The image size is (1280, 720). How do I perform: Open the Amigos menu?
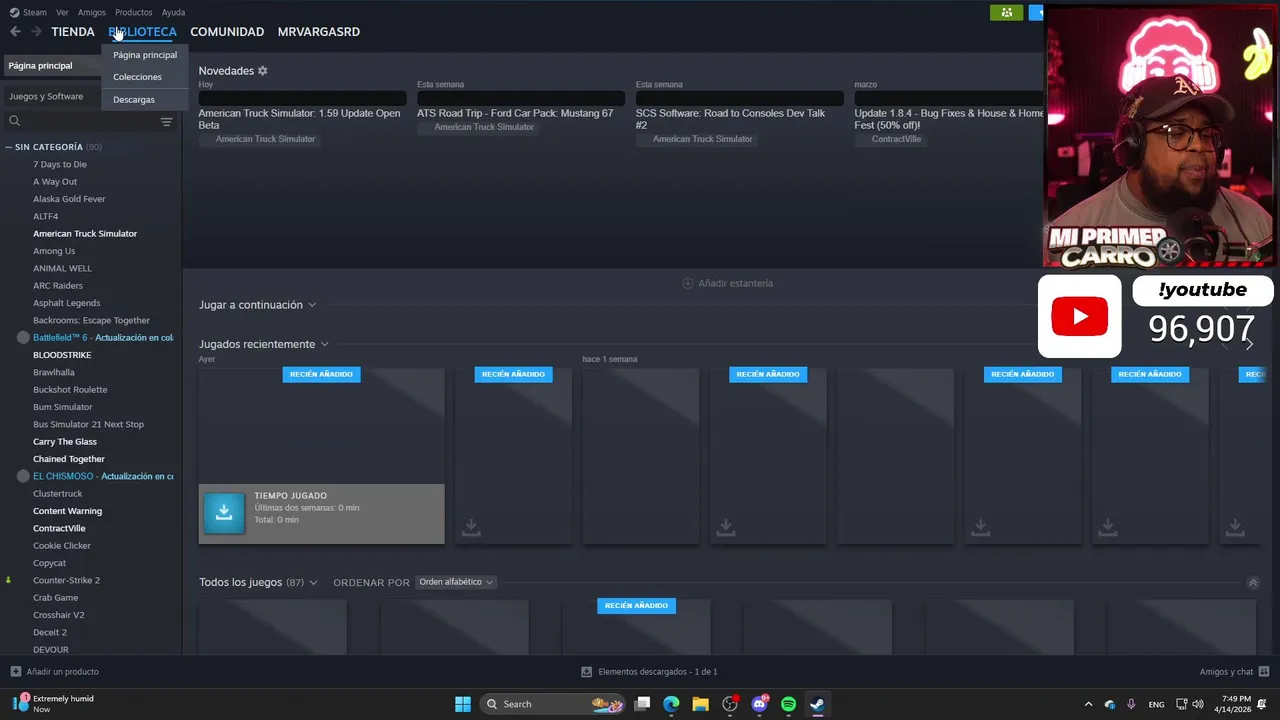tap(92, 12)
